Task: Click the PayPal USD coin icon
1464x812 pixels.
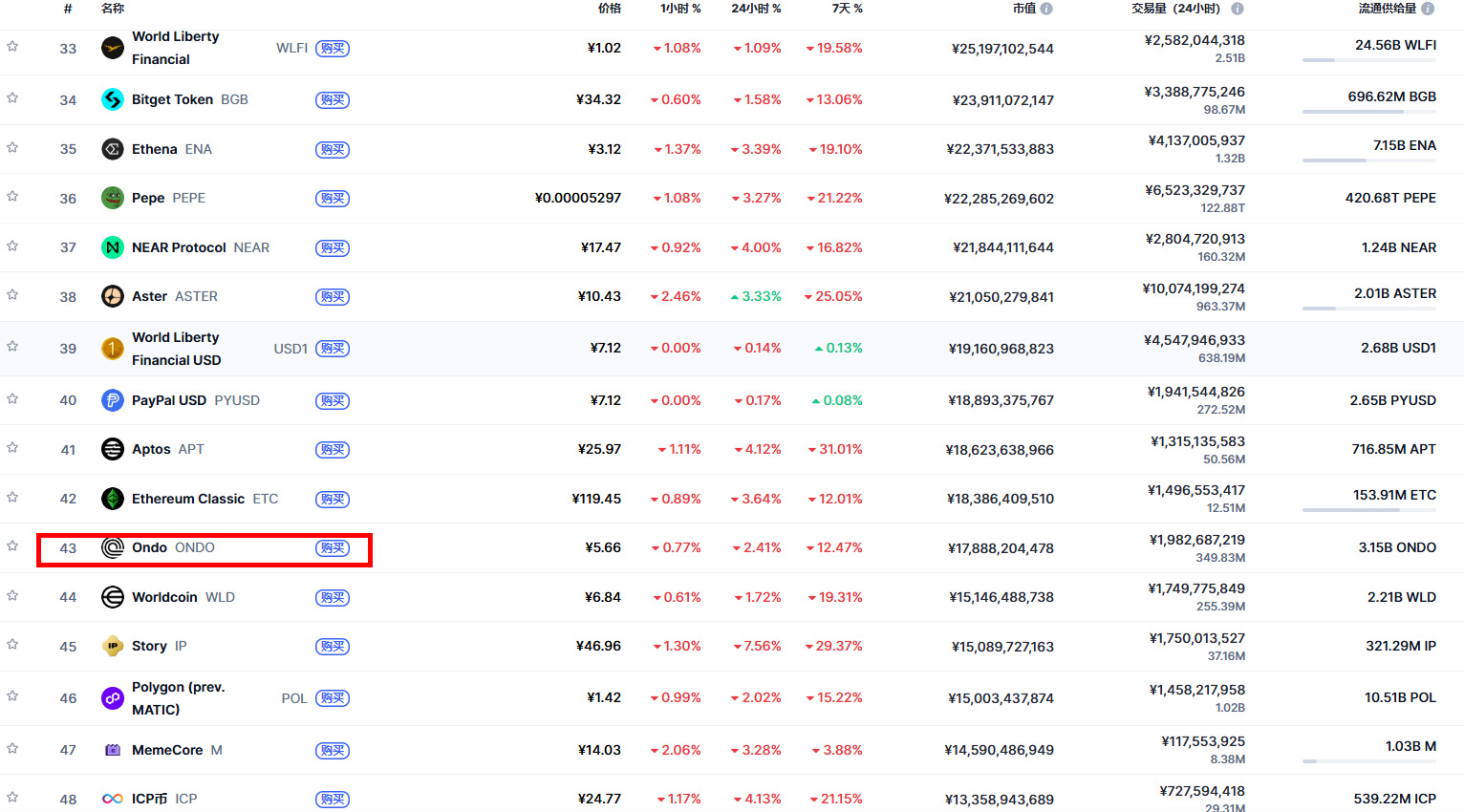Action: (x=113, y=400)
